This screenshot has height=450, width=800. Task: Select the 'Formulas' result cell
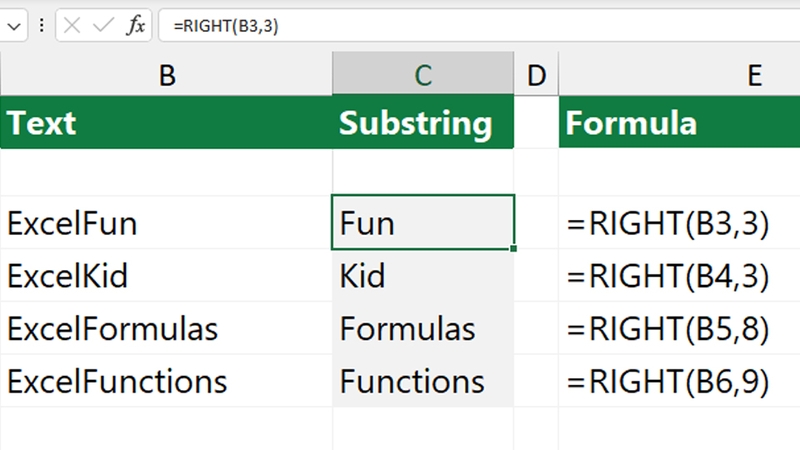coord(423,328)
